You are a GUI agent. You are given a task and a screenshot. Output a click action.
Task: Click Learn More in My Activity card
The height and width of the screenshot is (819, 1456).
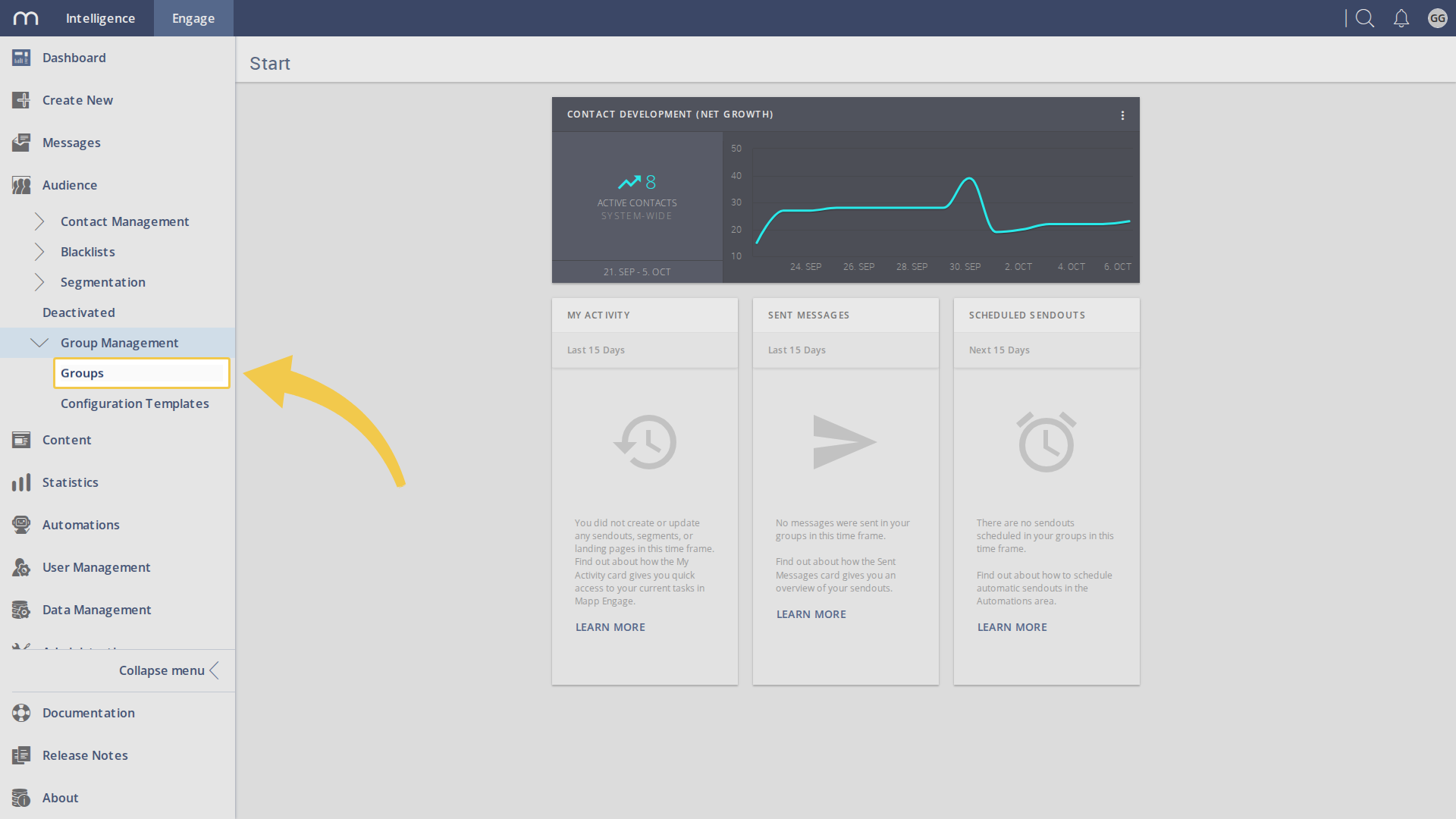click(x=610, y=627)
